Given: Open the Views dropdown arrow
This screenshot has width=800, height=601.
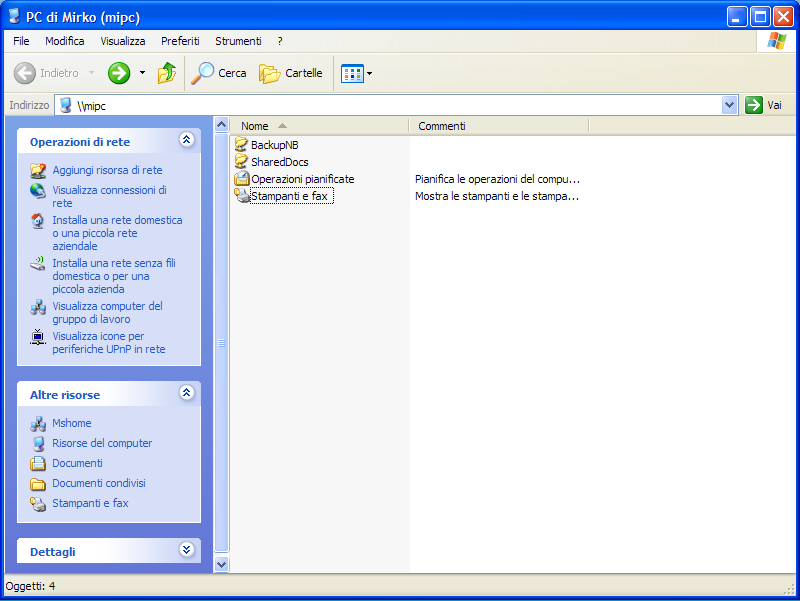Looking at the screenshot, I should (x=369, y=73).
